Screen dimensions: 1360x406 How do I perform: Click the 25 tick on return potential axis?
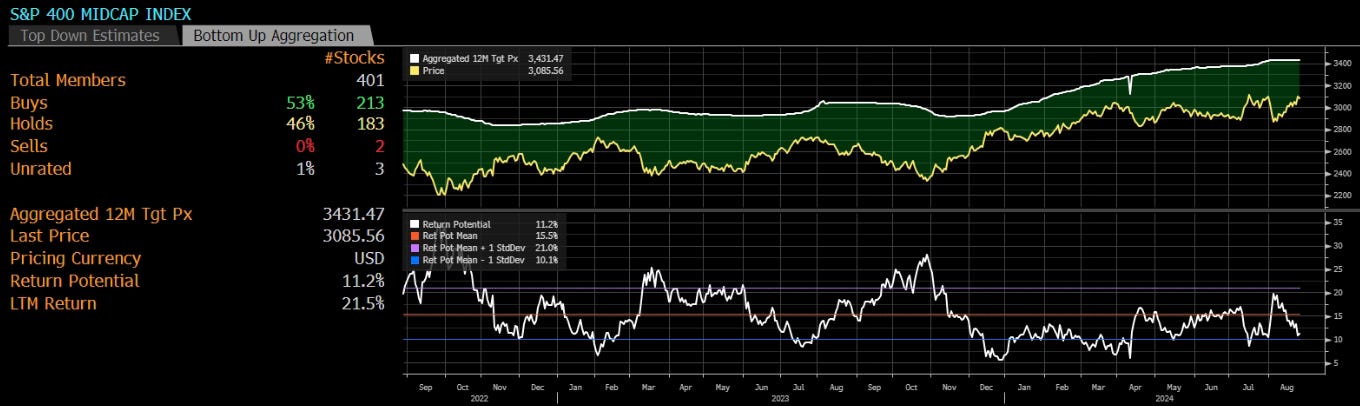1338,269
